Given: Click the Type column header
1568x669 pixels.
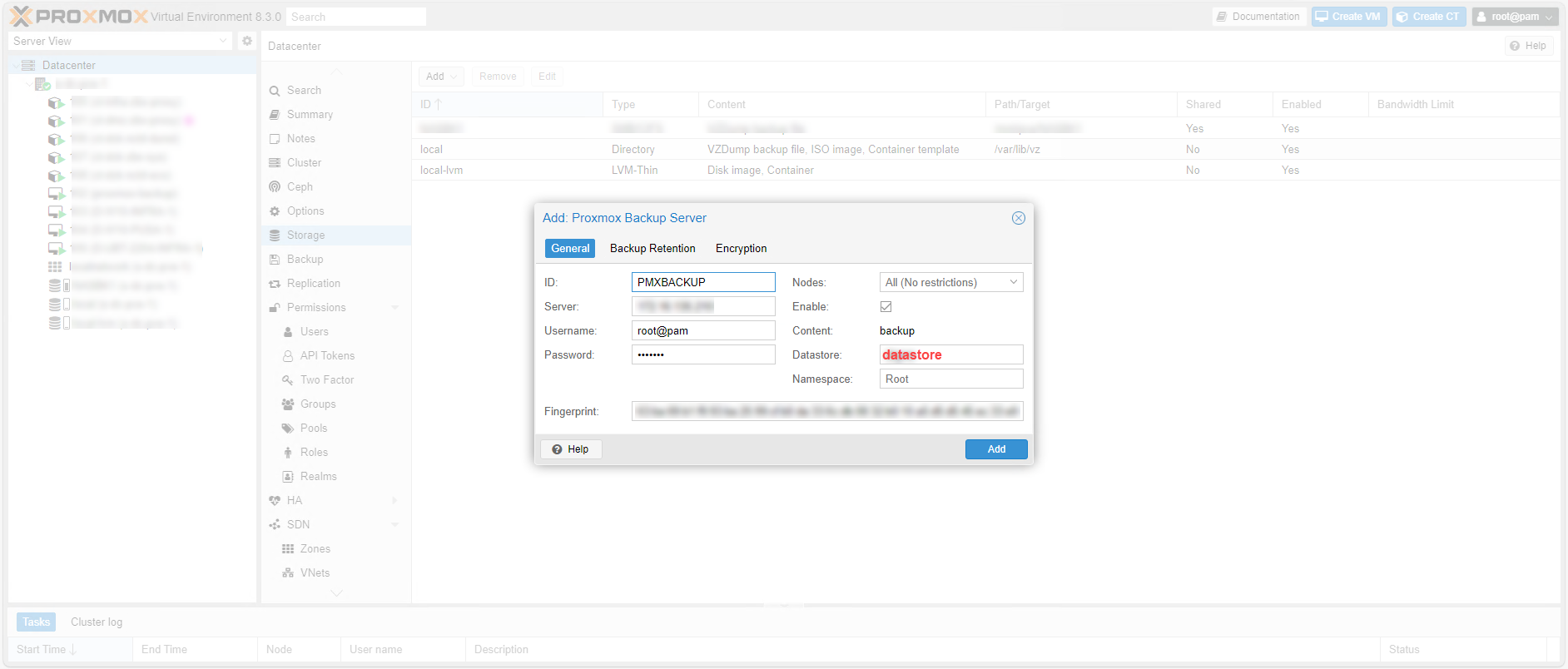Looking at the screenshot, I should 651,104.
